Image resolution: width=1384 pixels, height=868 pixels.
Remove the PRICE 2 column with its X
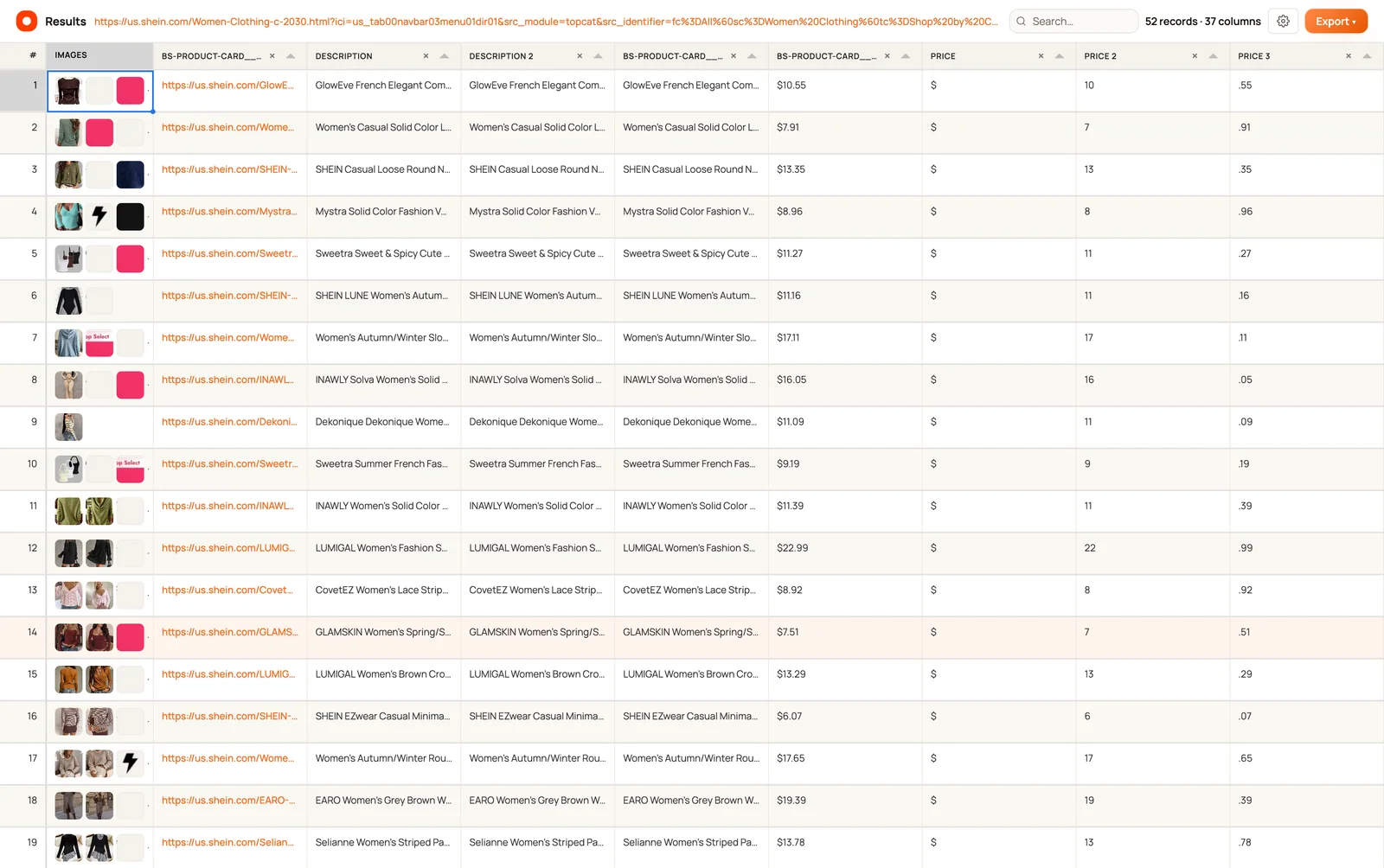tap(1195, 56)
